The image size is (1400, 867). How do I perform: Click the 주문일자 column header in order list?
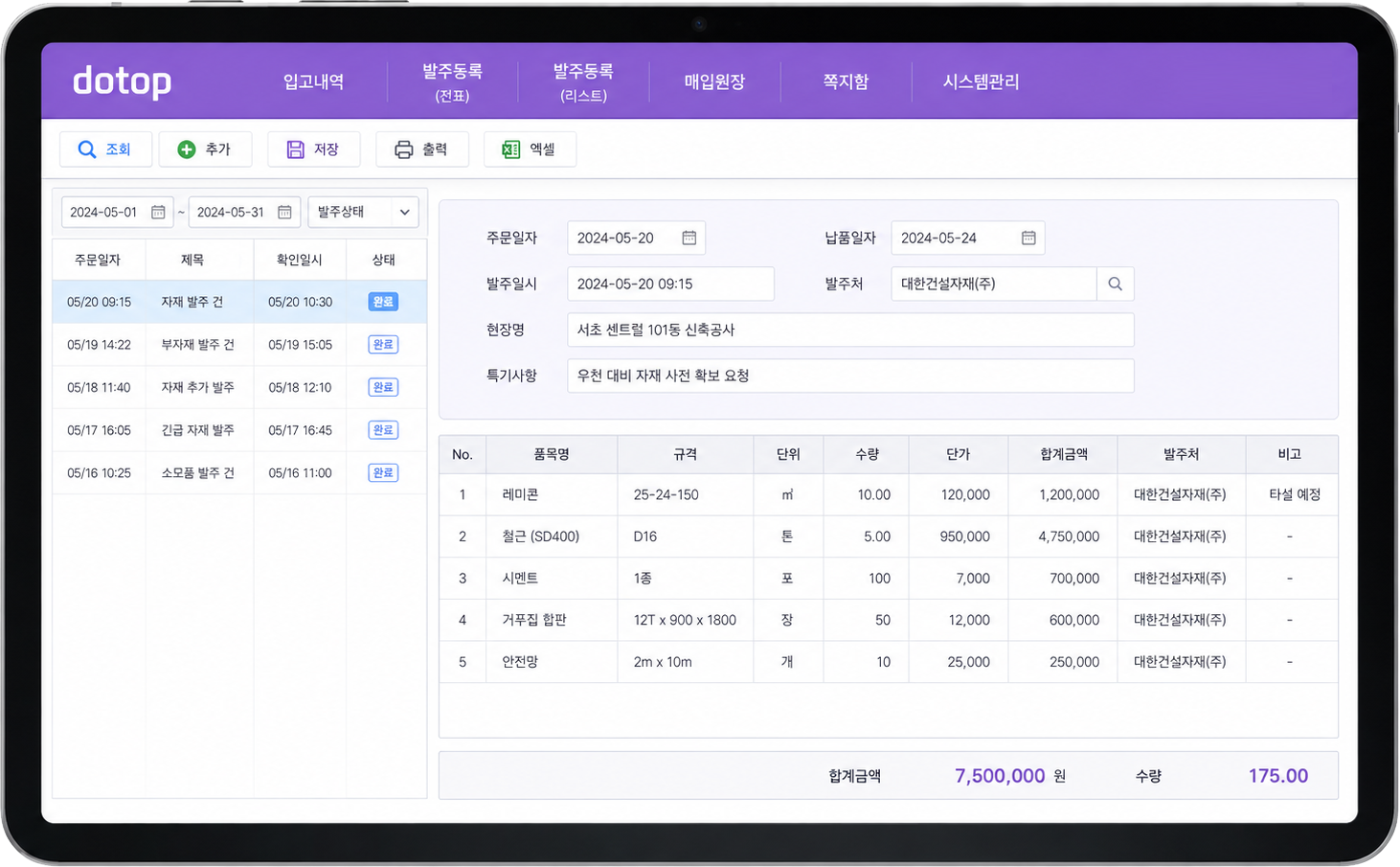(98, 260)
